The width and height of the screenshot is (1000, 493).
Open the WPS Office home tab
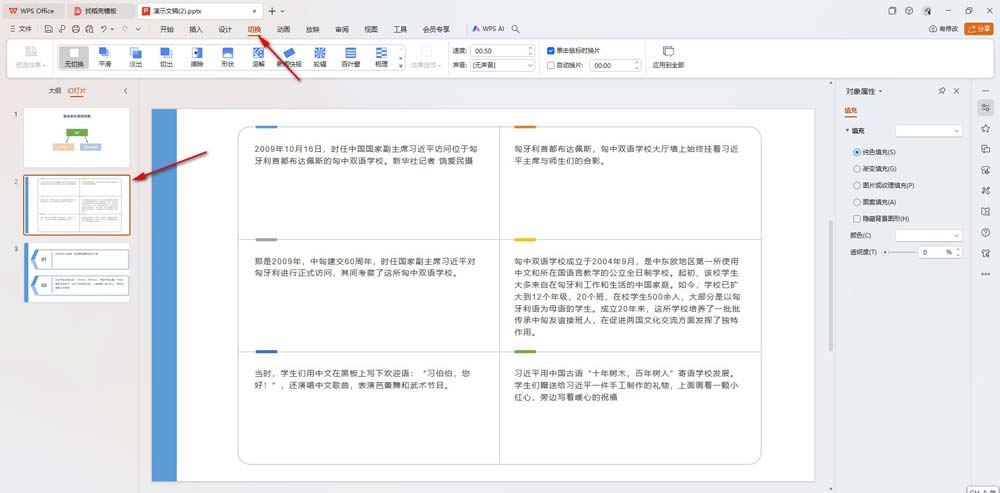32,11
